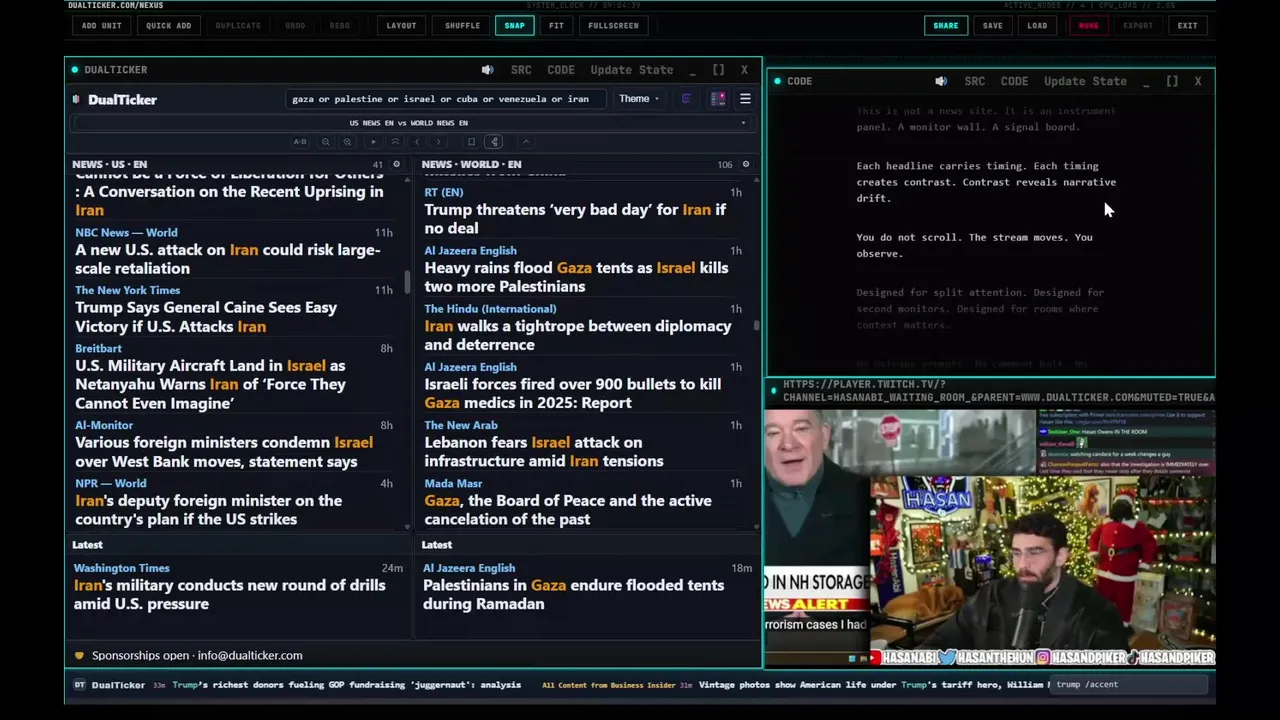Open 'Heavy rains flood Gaza tents' headline

coord(576,277)
